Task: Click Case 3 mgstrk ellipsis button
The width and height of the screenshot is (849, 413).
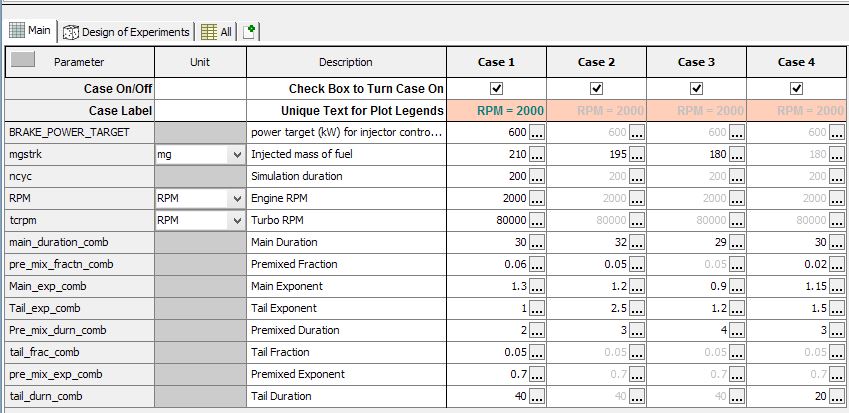Action: point(736,155)
